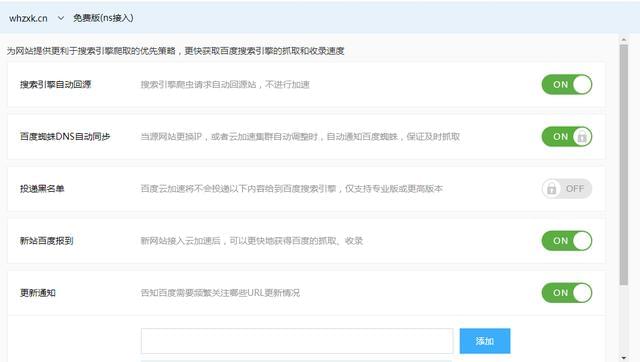Toggle the 百度蜘蛛DNS自动同步 switch
The height and width of the screenshot is (362, 640).
[567, 136]
